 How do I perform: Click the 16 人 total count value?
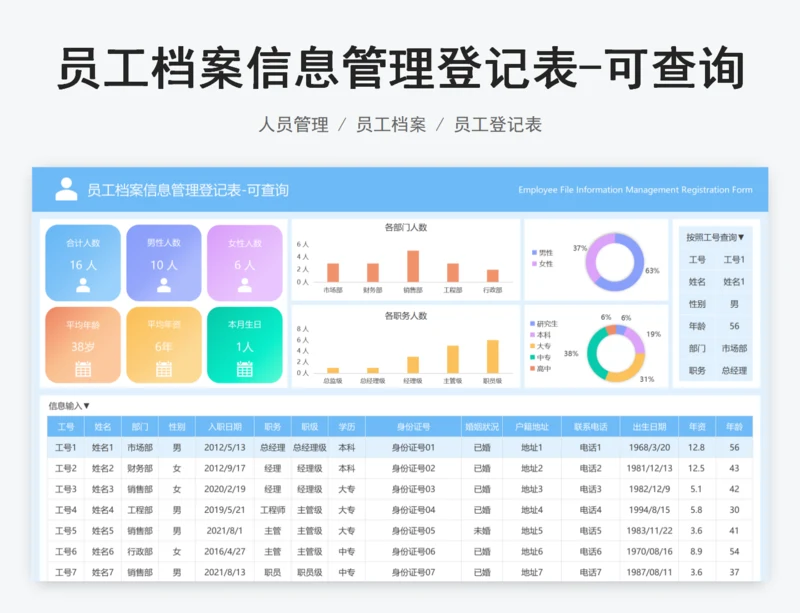click(83, 265)
